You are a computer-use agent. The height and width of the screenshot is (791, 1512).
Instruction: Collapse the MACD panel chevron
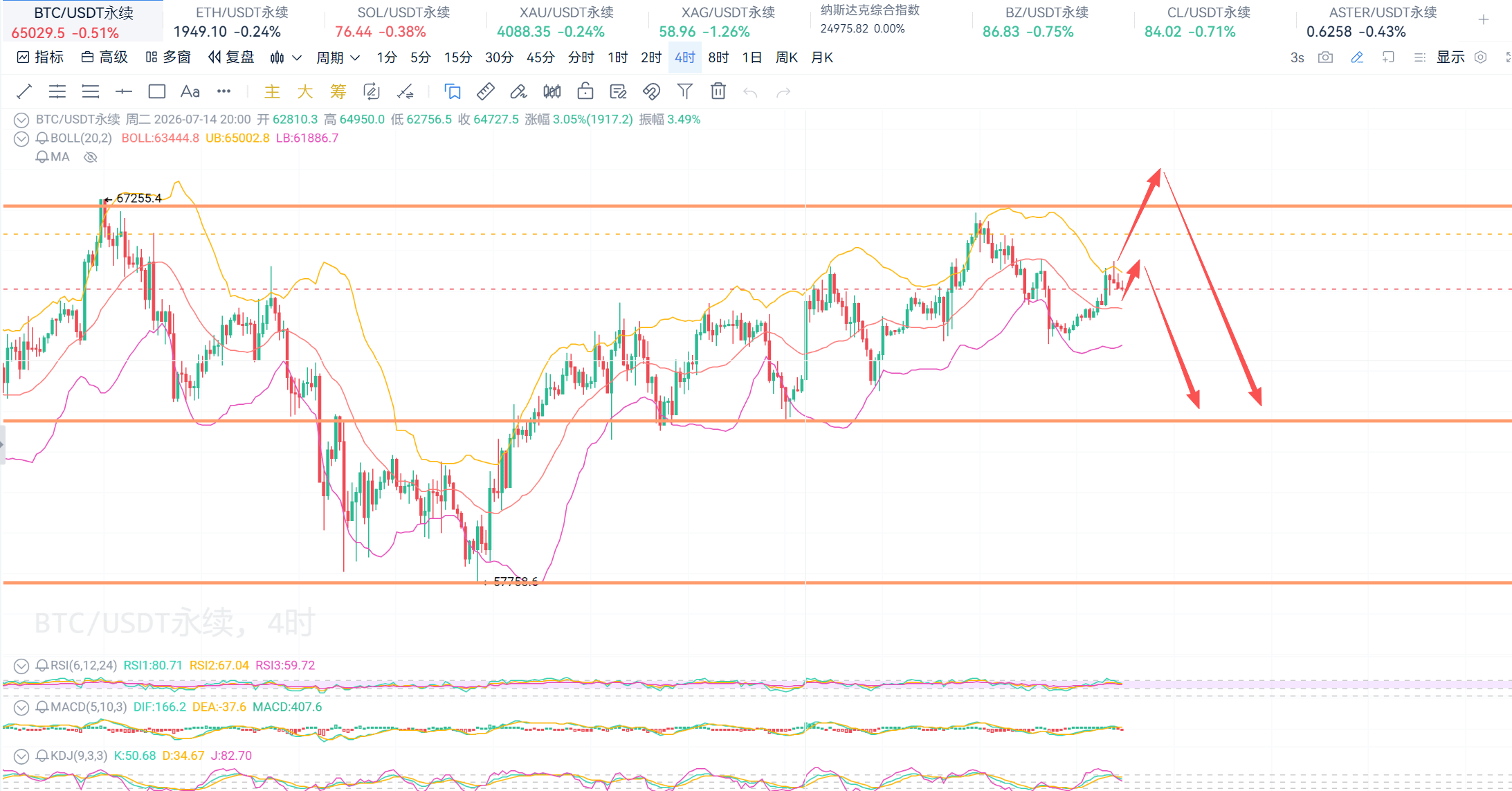point(21,707)
